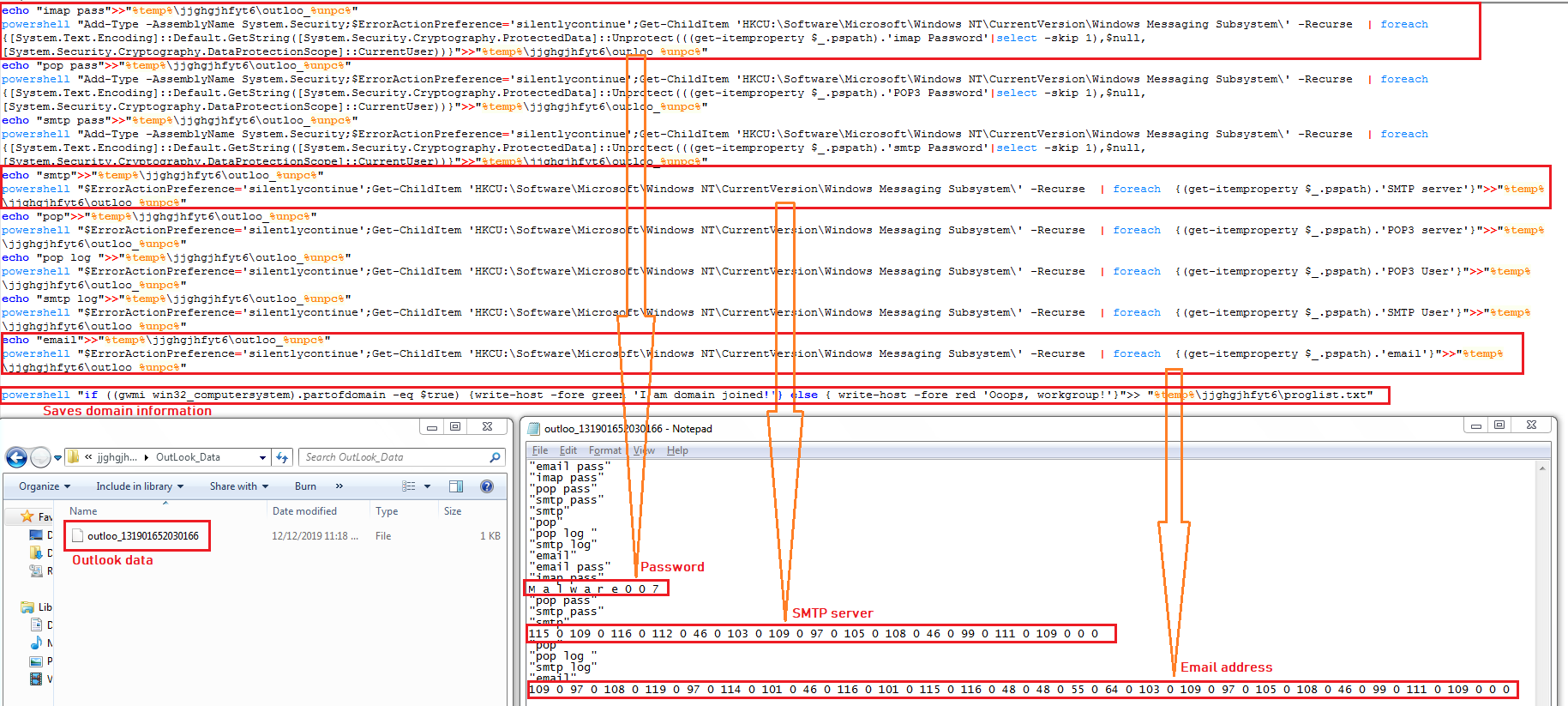Click the outloo_131901652030166 file icon
Image resolution: width=1568 pixels, height=706 pixels.
[78, 535]
